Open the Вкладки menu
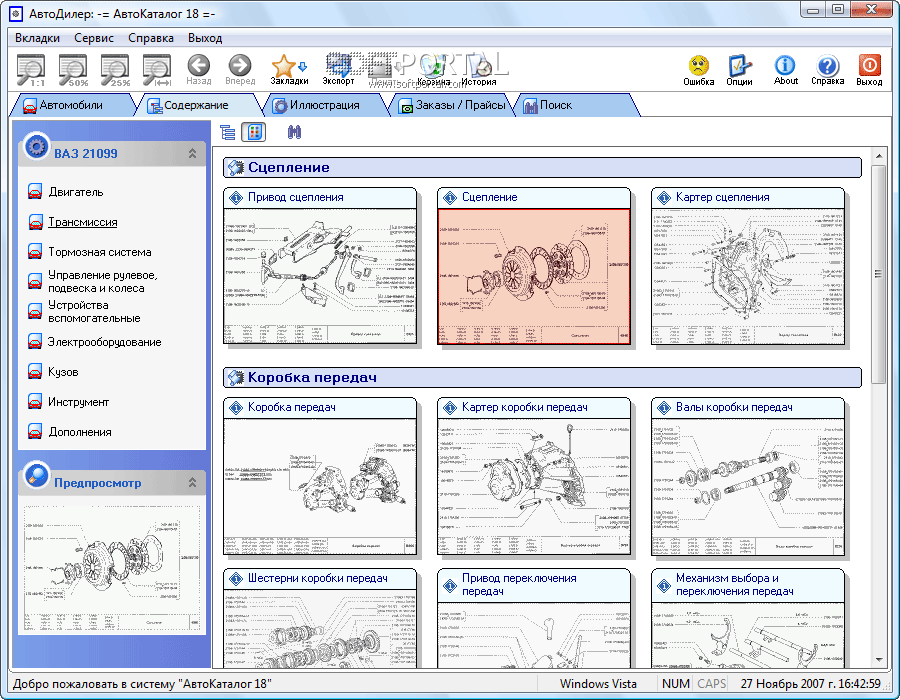 click(37, 38)
